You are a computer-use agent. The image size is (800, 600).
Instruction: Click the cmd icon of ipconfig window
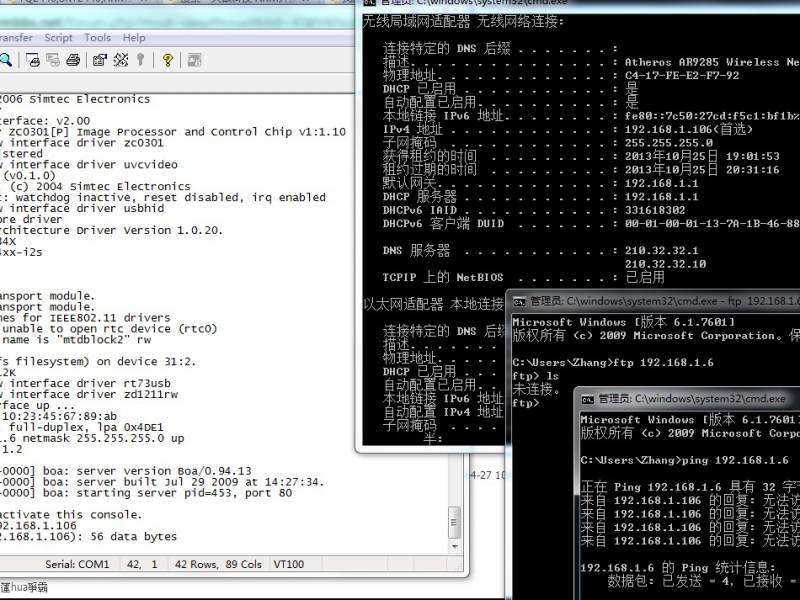pos(368,2)
